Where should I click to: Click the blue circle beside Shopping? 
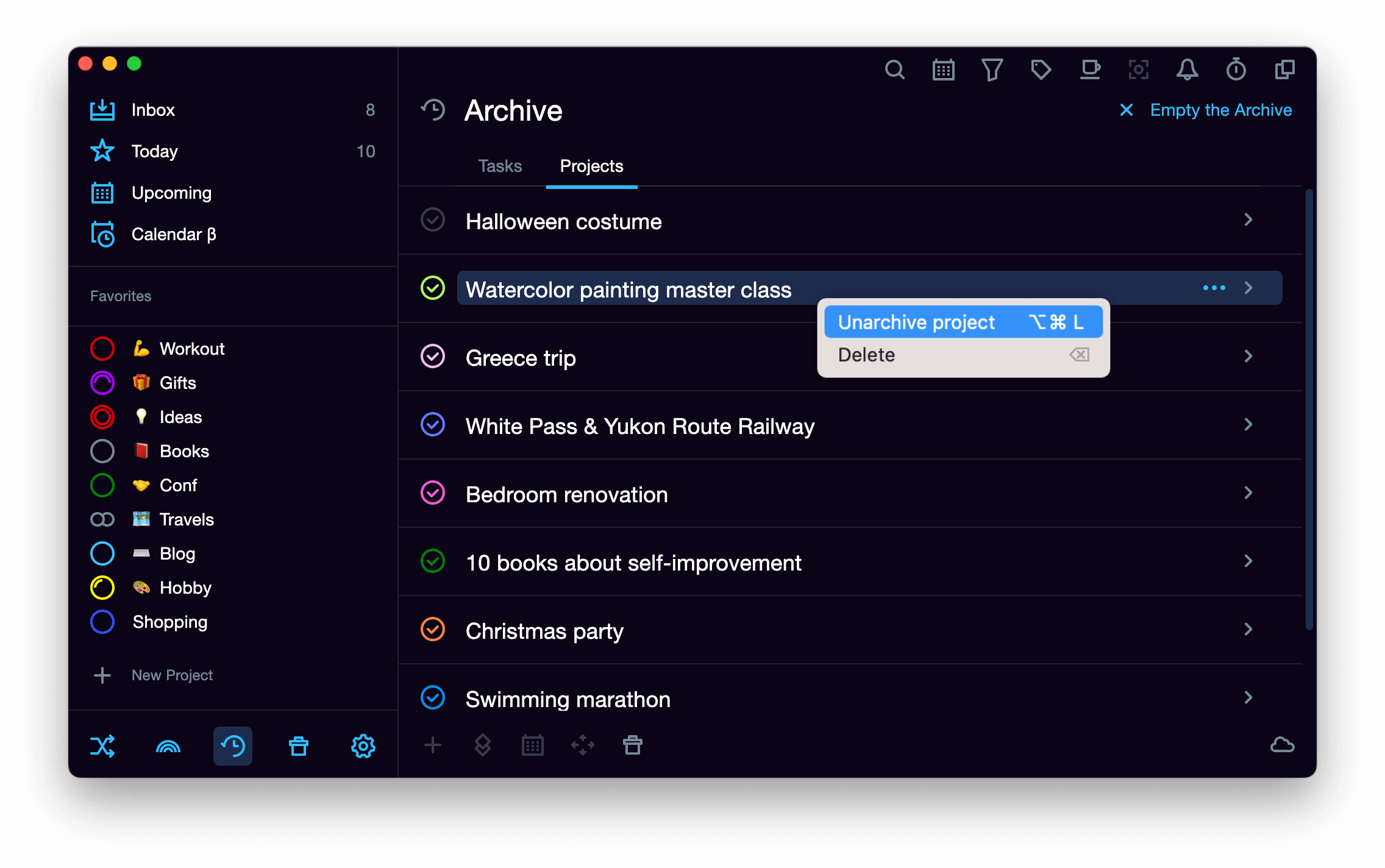pos(102,622)
